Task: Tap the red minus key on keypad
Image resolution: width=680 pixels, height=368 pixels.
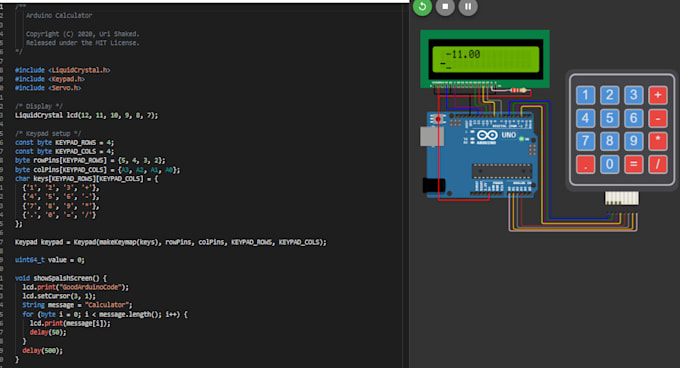Action: pos(657,118)
